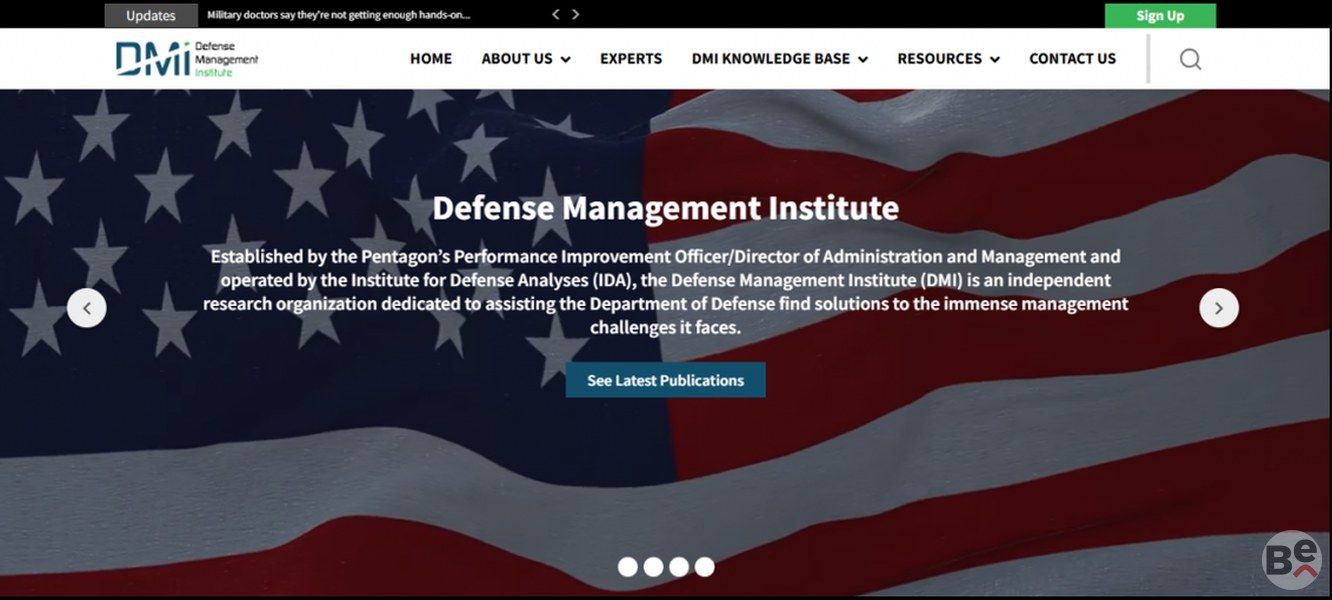The width and height of the screenshot is (1332, 600).
Task: Show previous news update arrow
Action: pos(557,15)
